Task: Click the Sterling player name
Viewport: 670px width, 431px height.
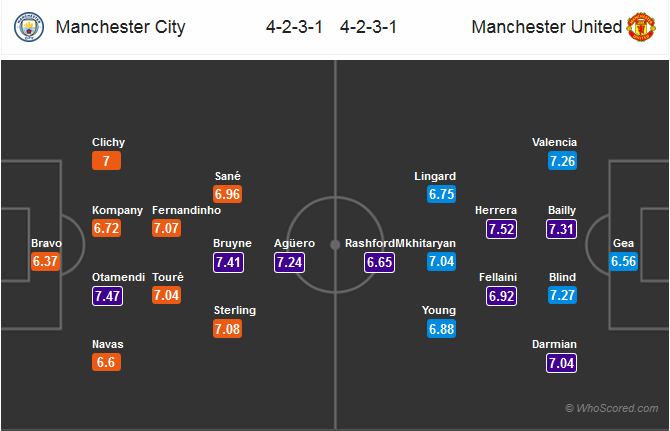Action: (235, 310)
